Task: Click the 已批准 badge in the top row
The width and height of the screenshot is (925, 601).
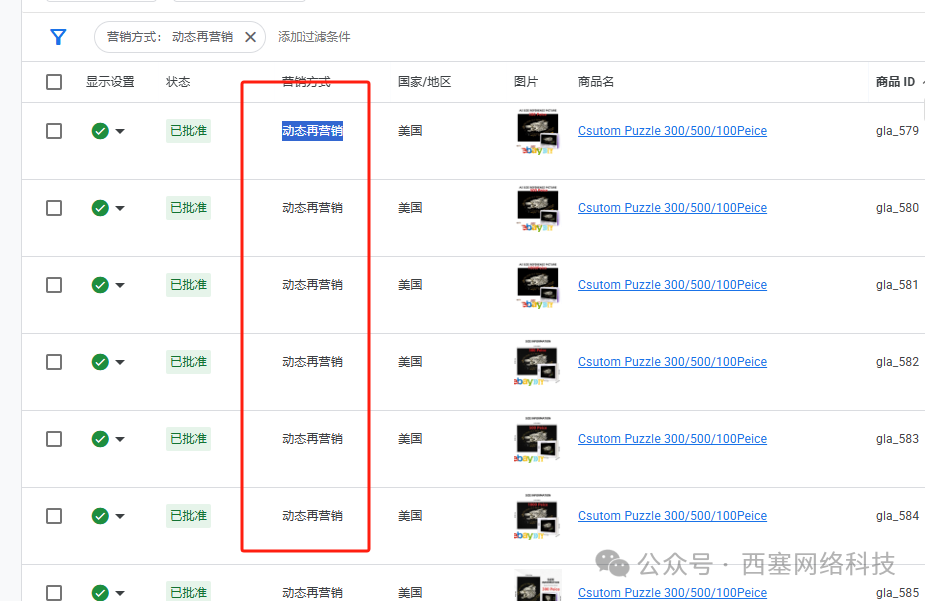Action: [x=187, y=131]
